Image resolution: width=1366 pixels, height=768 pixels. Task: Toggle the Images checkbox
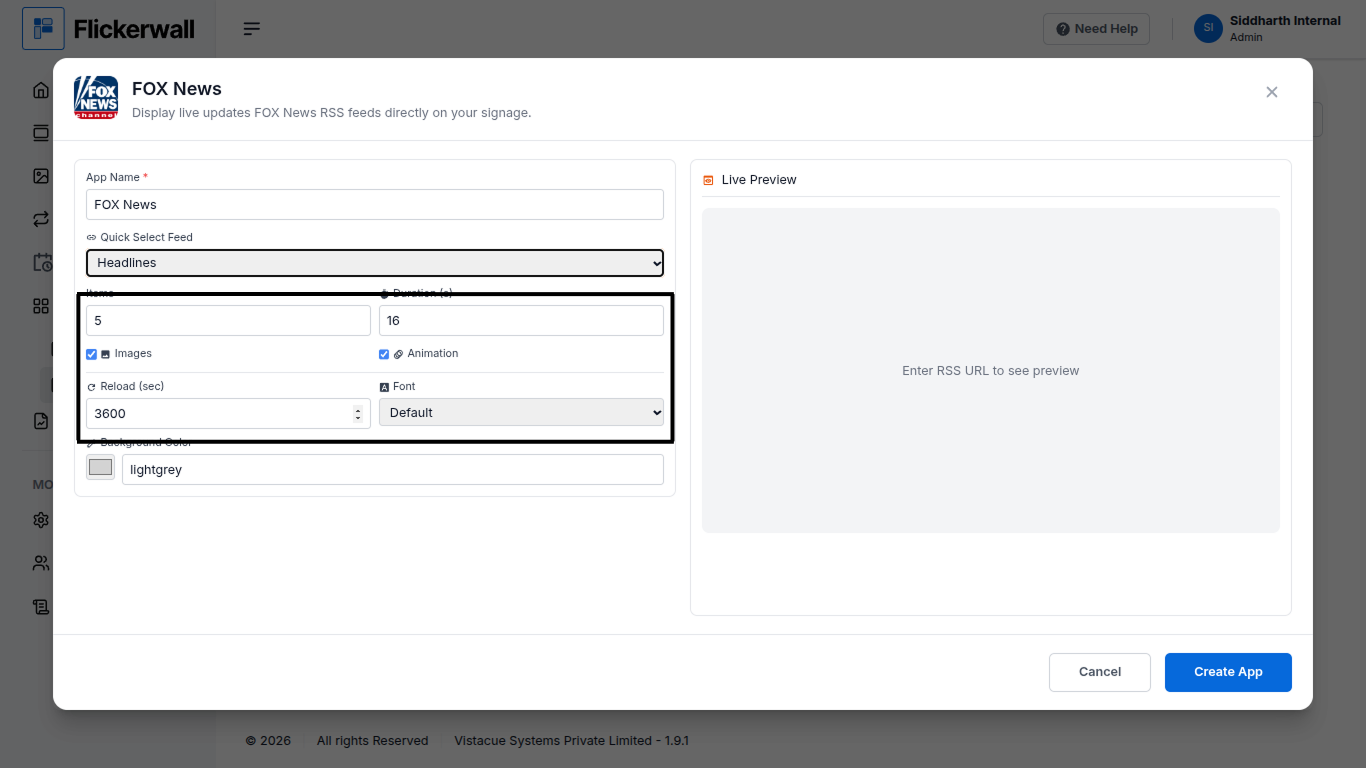pyautogui.click(x=92, y=354)
